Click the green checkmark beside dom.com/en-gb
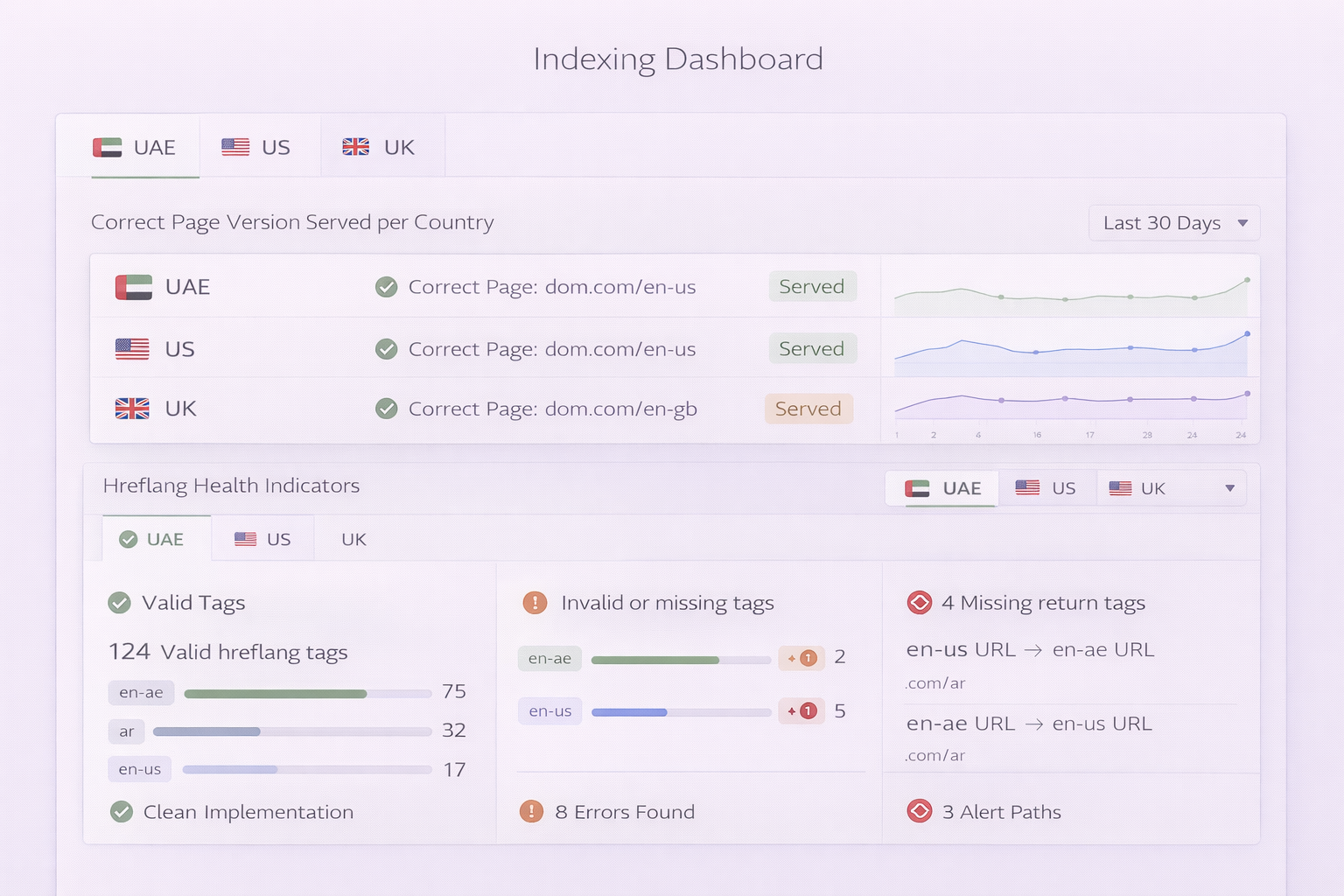Viewport: 1344px width, 896px height. [386, 408]
